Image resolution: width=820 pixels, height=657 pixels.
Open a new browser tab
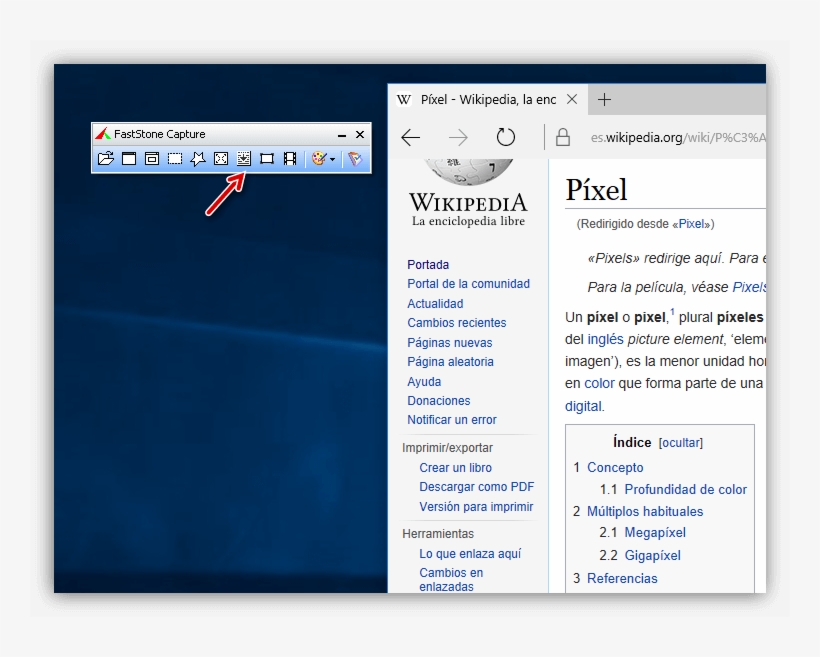pyautogui.click(x=604, y=99)
